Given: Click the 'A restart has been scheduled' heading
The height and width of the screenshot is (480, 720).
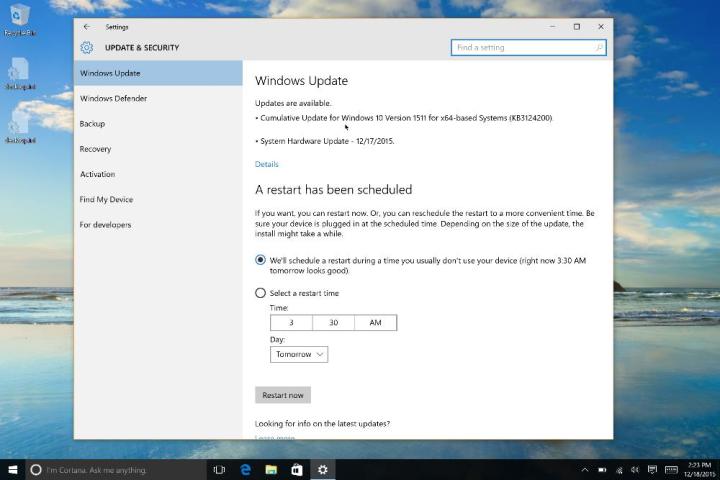Looking at the screenshot, I should (333, 189).
